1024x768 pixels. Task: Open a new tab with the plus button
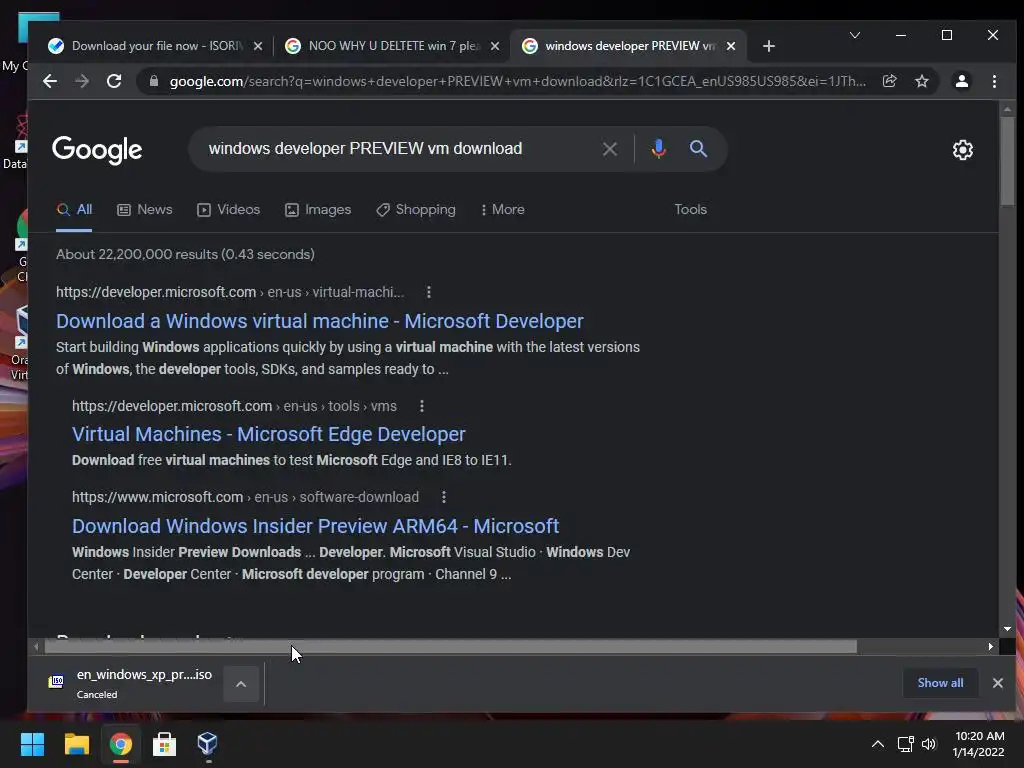(x=769, y=46)
